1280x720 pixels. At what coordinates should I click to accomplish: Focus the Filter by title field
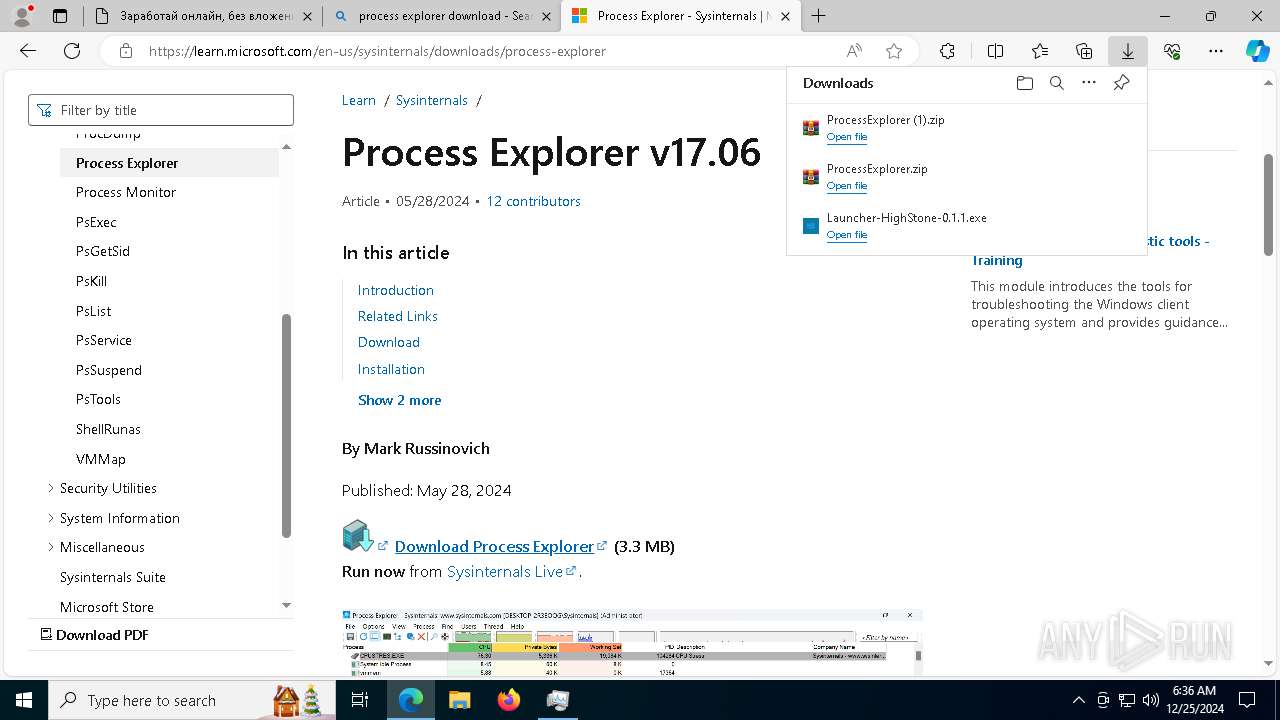point(161,110)
